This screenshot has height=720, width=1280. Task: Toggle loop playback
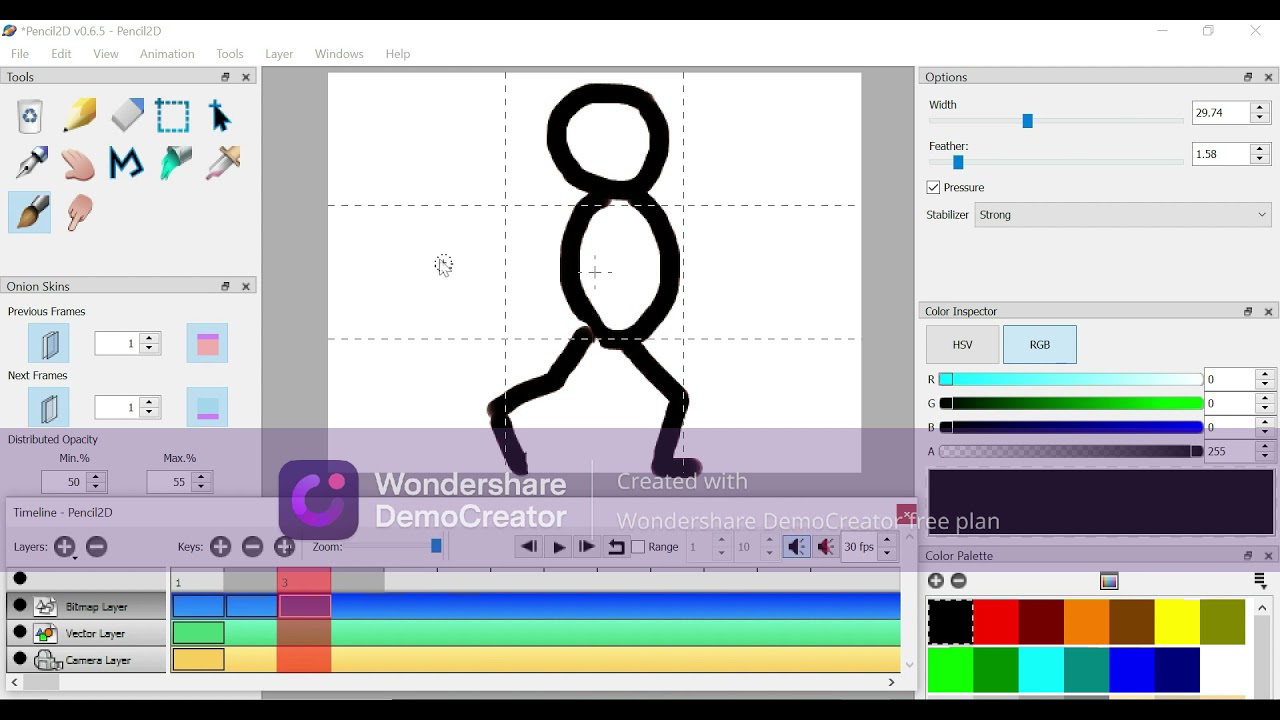click(x=616, y=547)
